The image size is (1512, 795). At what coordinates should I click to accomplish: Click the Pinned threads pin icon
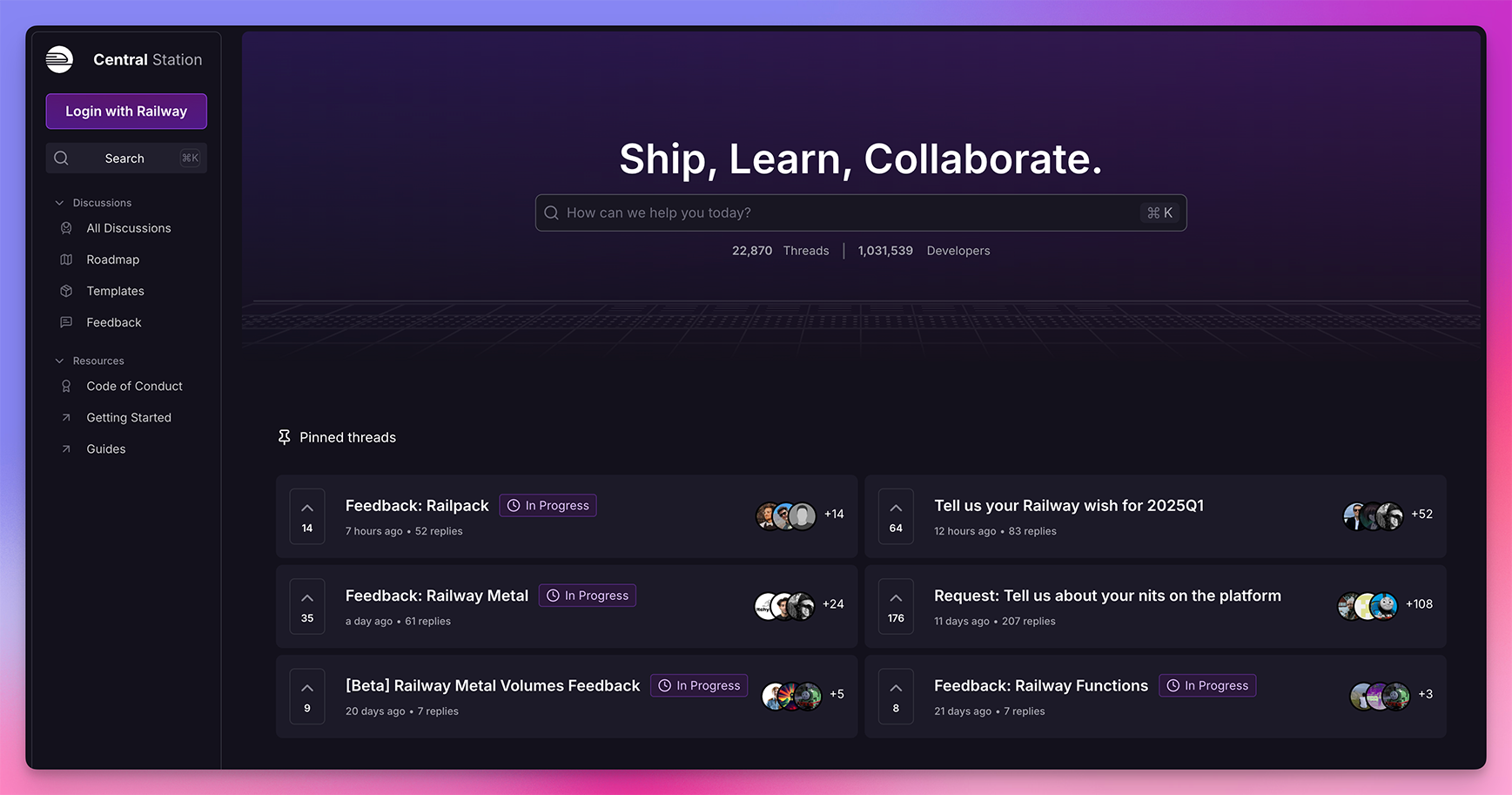click(284, 437)
